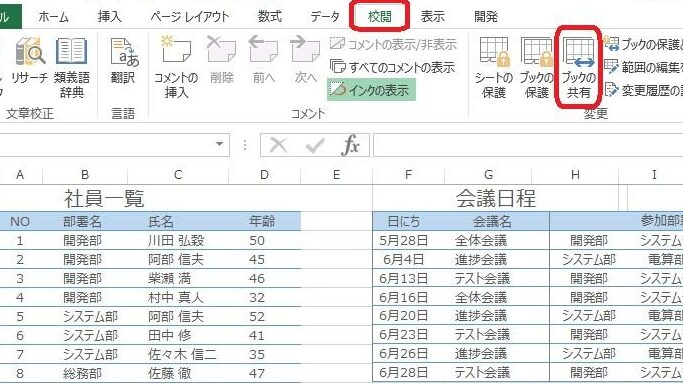Show all comments すべてのコメントの表示
The width and height of the screenshot is (683, 384).
[392, 67]
